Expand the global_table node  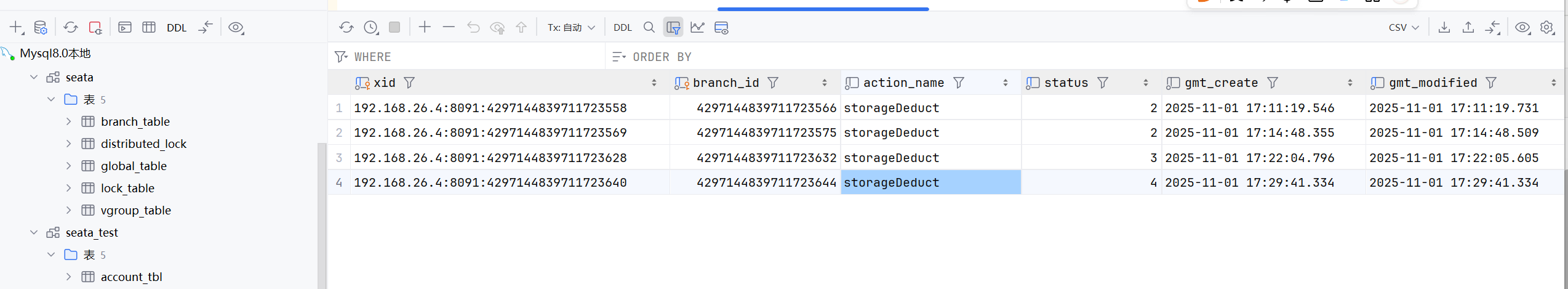point(68,166)
